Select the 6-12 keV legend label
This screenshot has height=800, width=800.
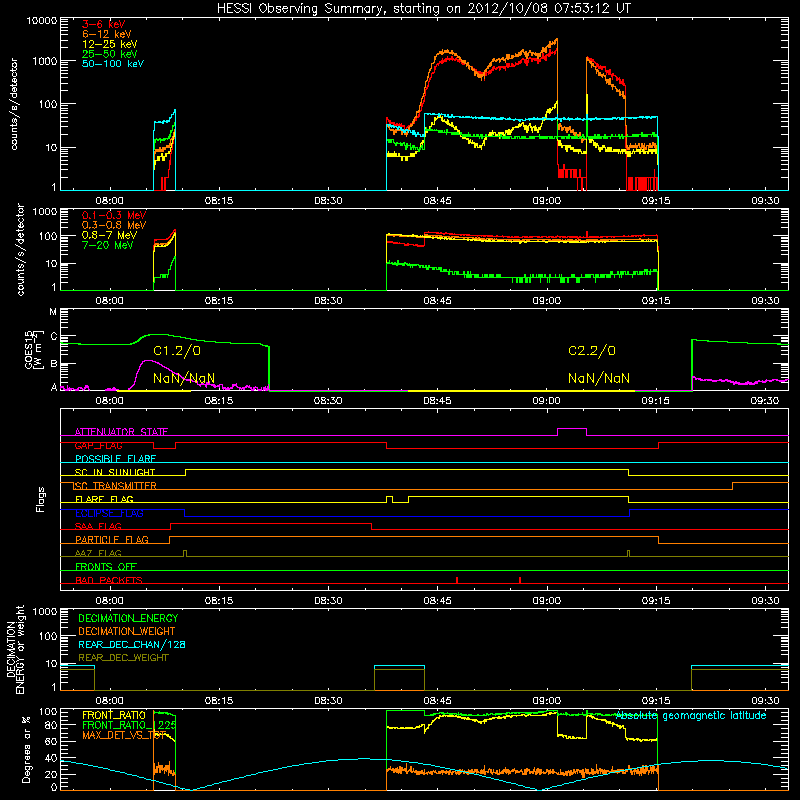coord(107,34)
